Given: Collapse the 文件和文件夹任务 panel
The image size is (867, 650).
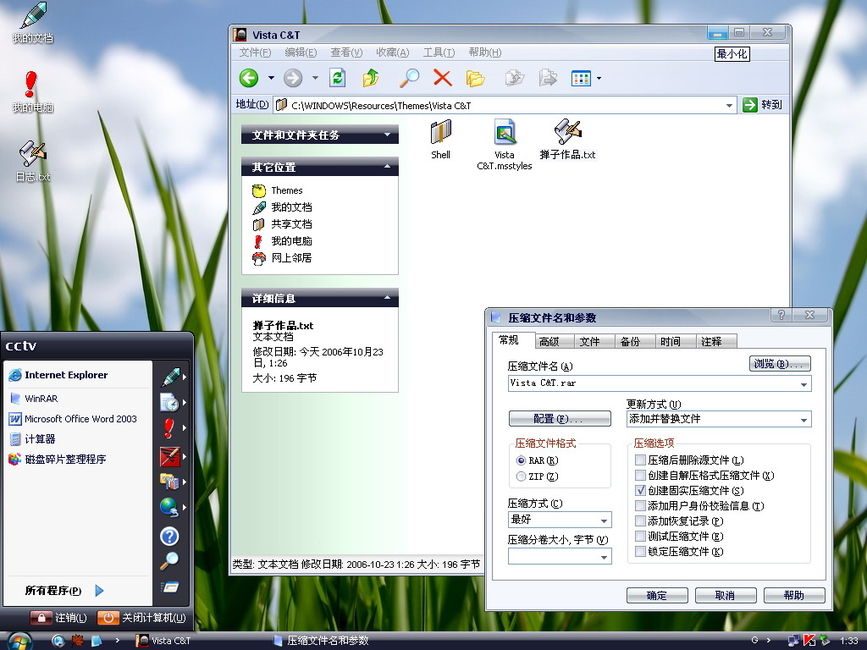Looking at the screenshot, I should [387, 134].
